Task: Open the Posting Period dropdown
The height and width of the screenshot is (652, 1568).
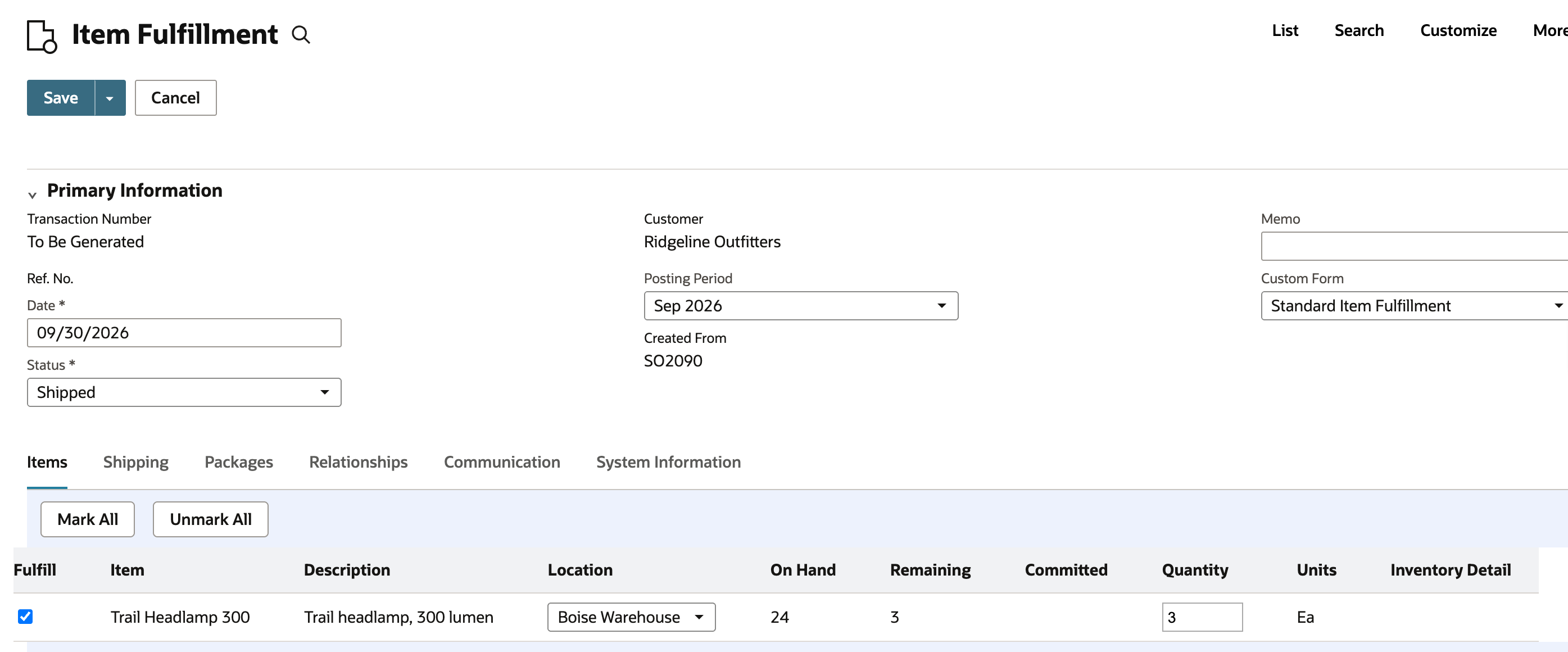Action: (x=800, y=306)
